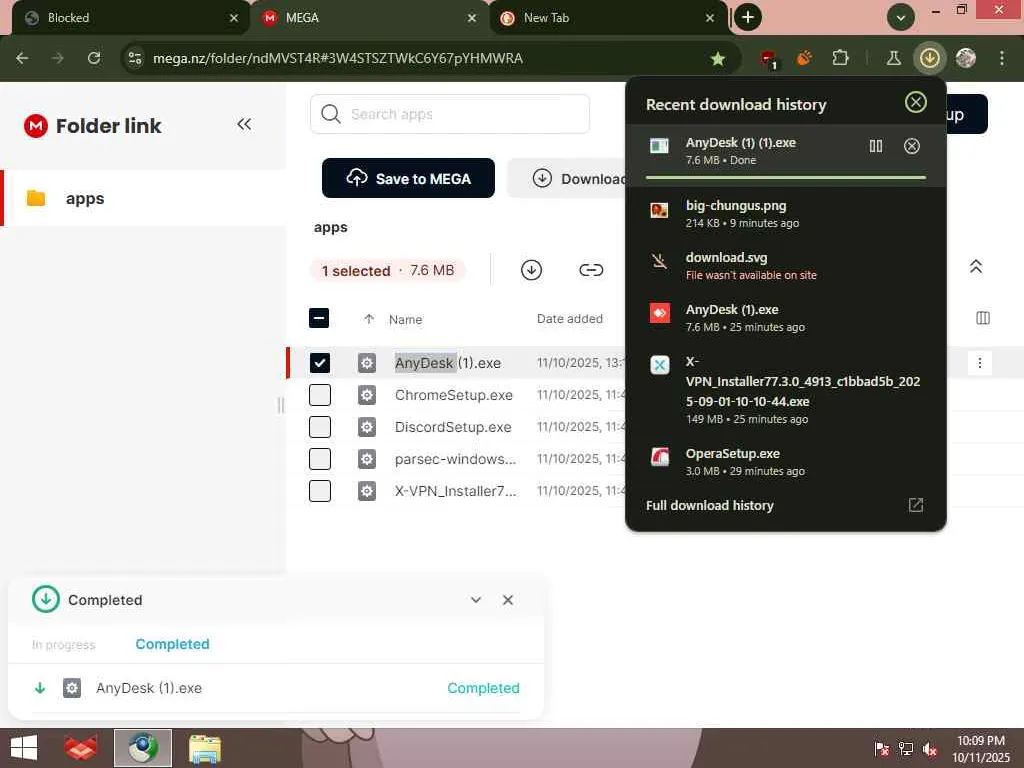1024x768 pixels.
Task: Open red extension with badge 1
Action: pyautogui.click(x=769, y=59)
